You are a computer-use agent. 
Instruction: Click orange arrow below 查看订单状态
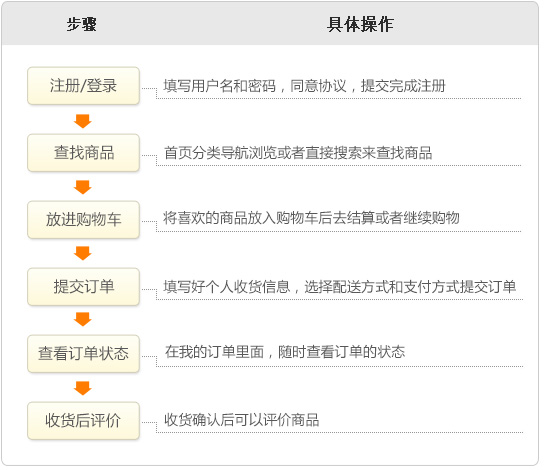pyautogui.click(x=83, y=388)
